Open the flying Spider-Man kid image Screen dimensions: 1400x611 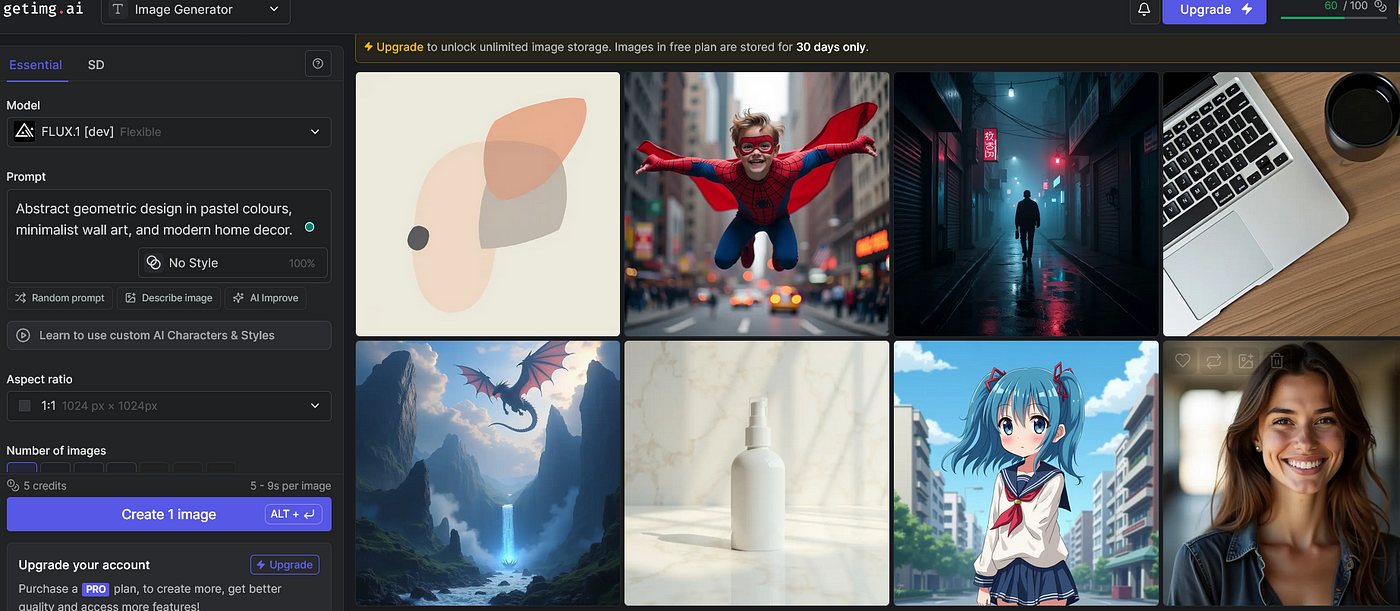point(757,204)
